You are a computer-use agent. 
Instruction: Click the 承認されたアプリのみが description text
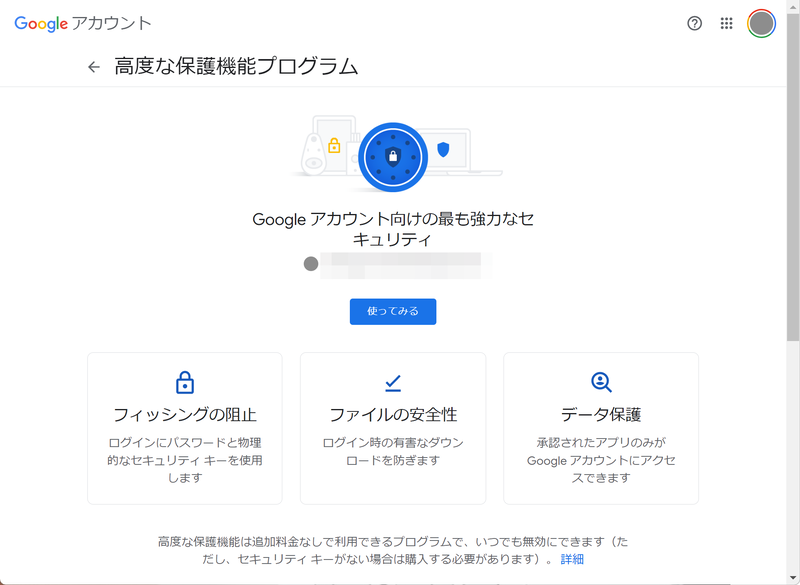[601, 460]
